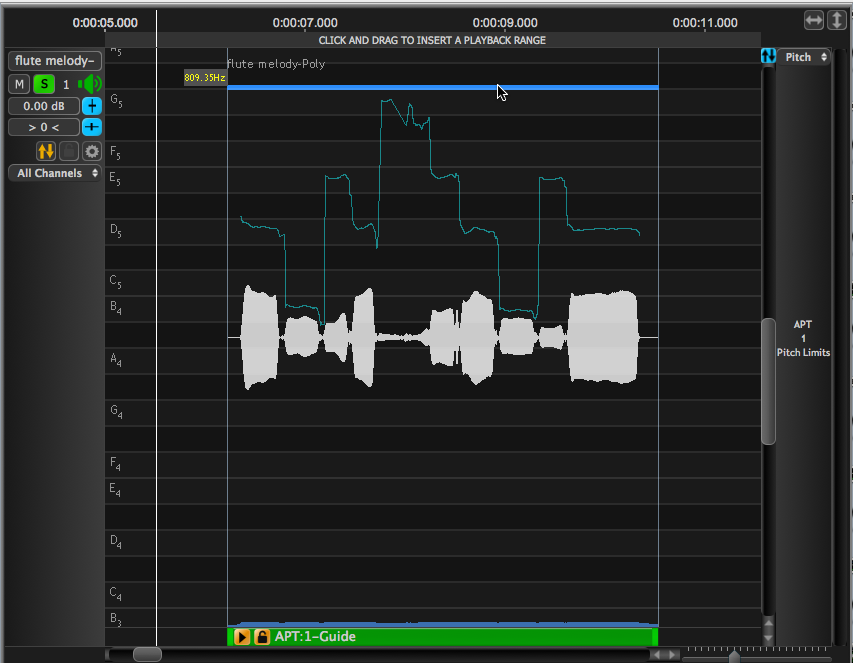Click the 0.00 dB gain field

(x=44, y=106)
